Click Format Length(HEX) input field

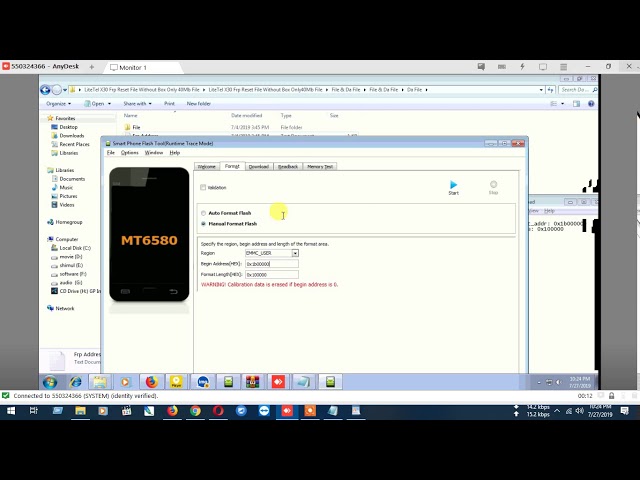coord(271,275)
